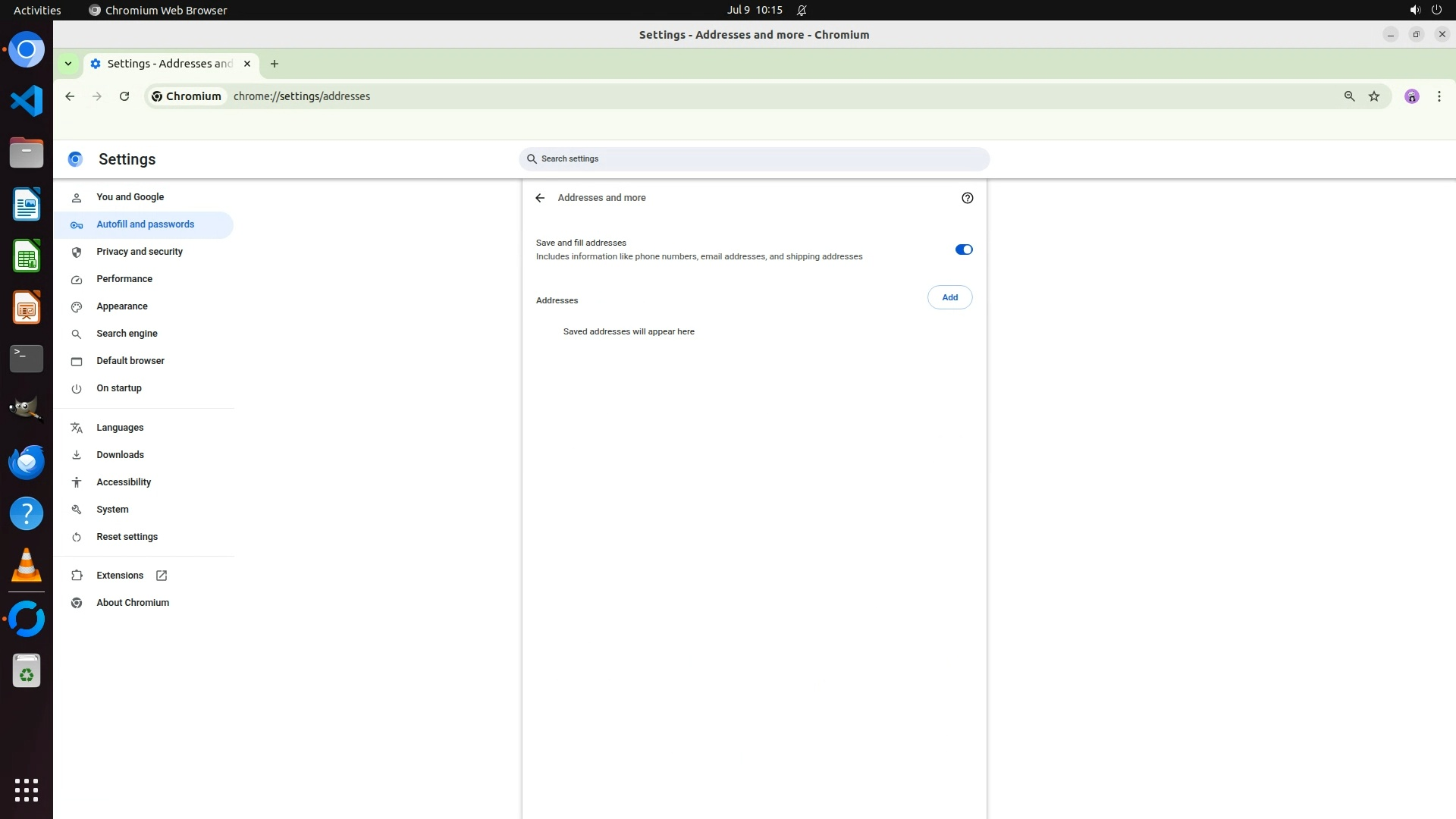Click the zoom magnifier icon in address bar

(1349, 96)
